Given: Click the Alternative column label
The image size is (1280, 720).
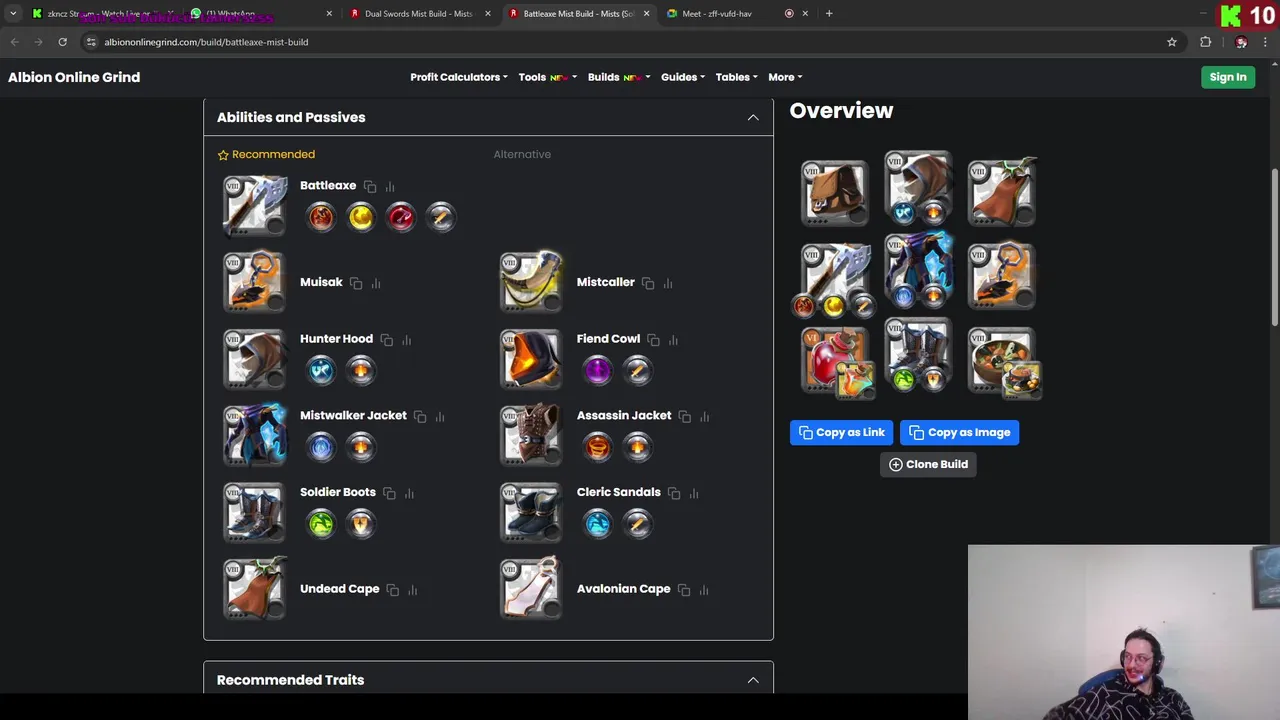Looking at the screenshot, I should [x=522, y=154].
